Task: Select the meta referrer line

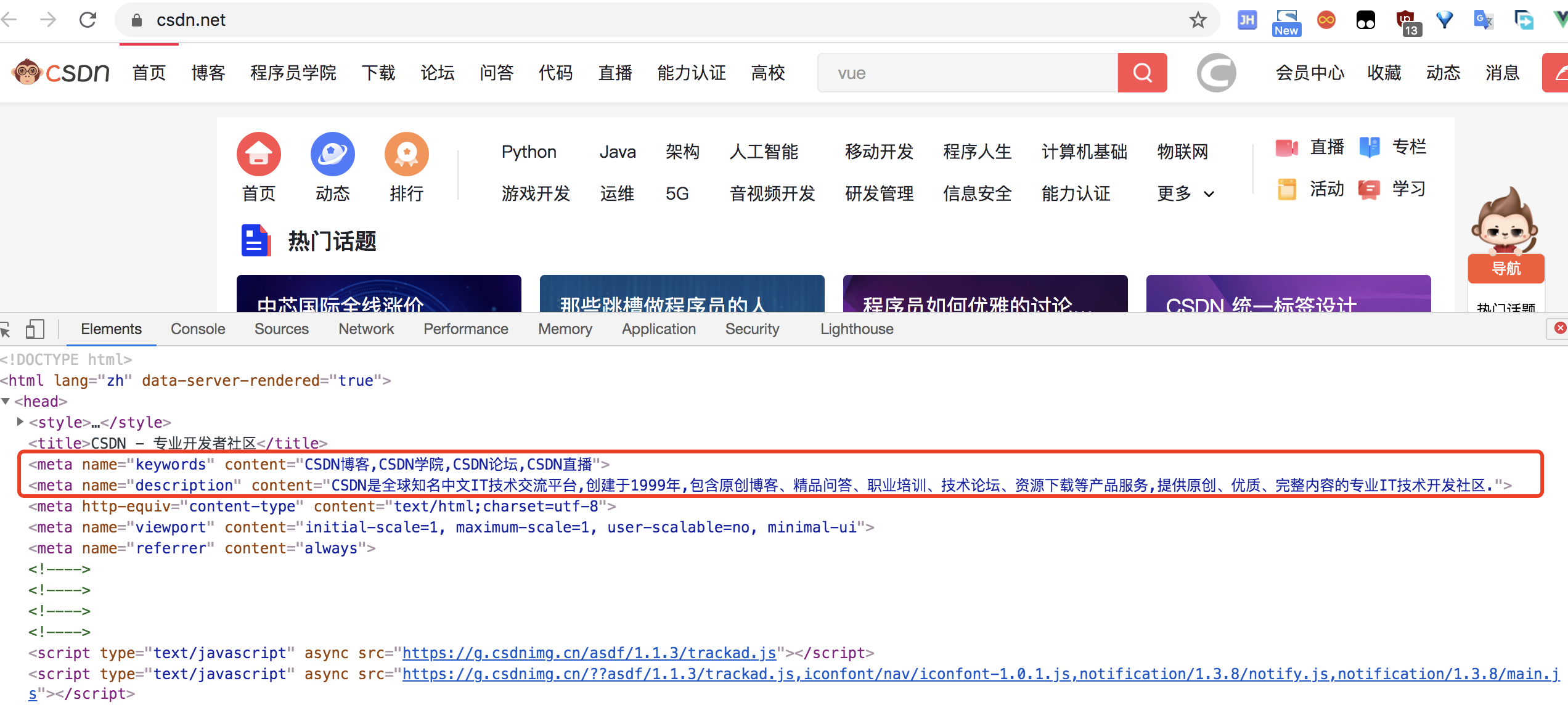Action: pyautogui.click(x=202, y=548)
